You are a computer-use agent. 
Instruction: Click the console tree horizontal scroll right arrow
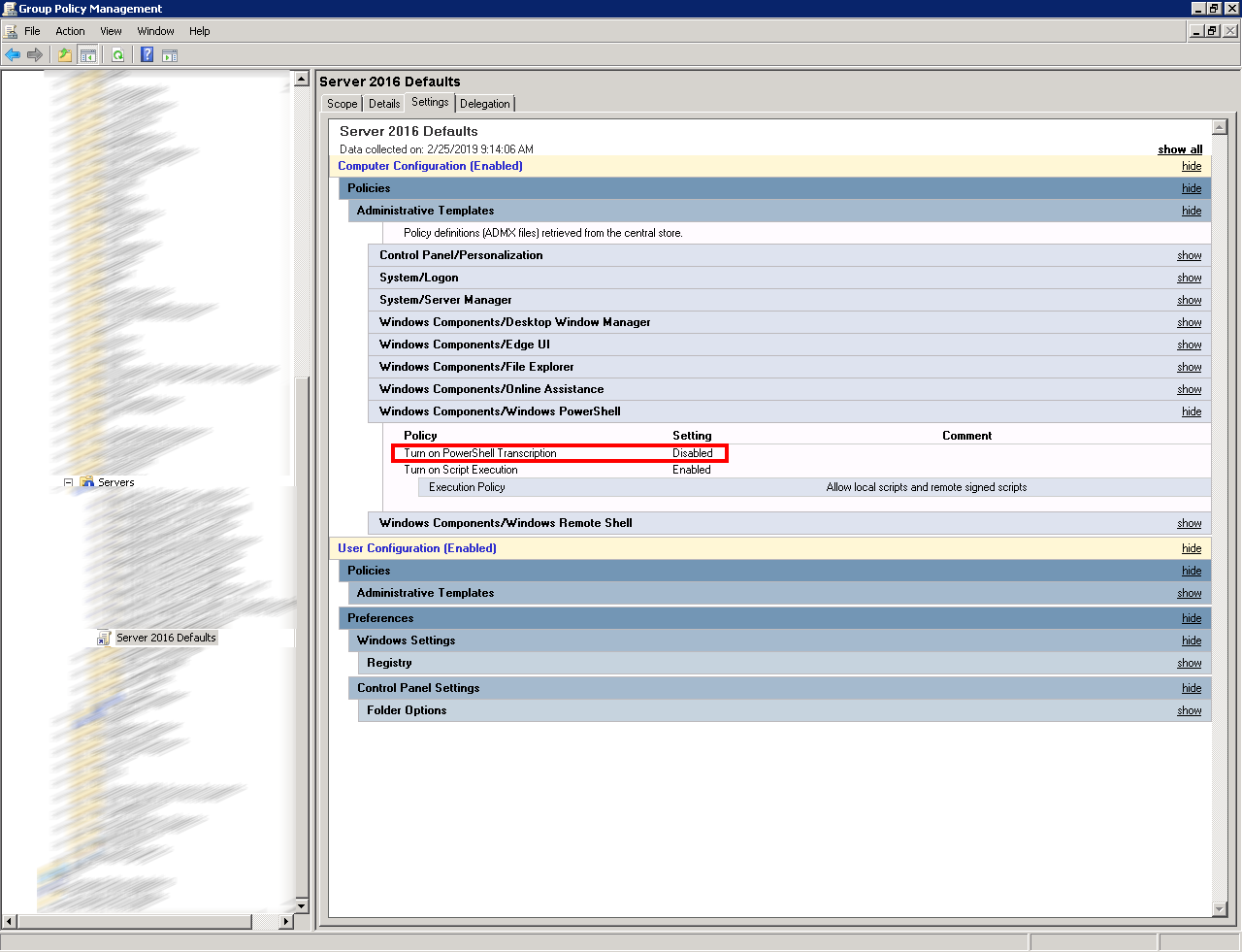(286, 921)
